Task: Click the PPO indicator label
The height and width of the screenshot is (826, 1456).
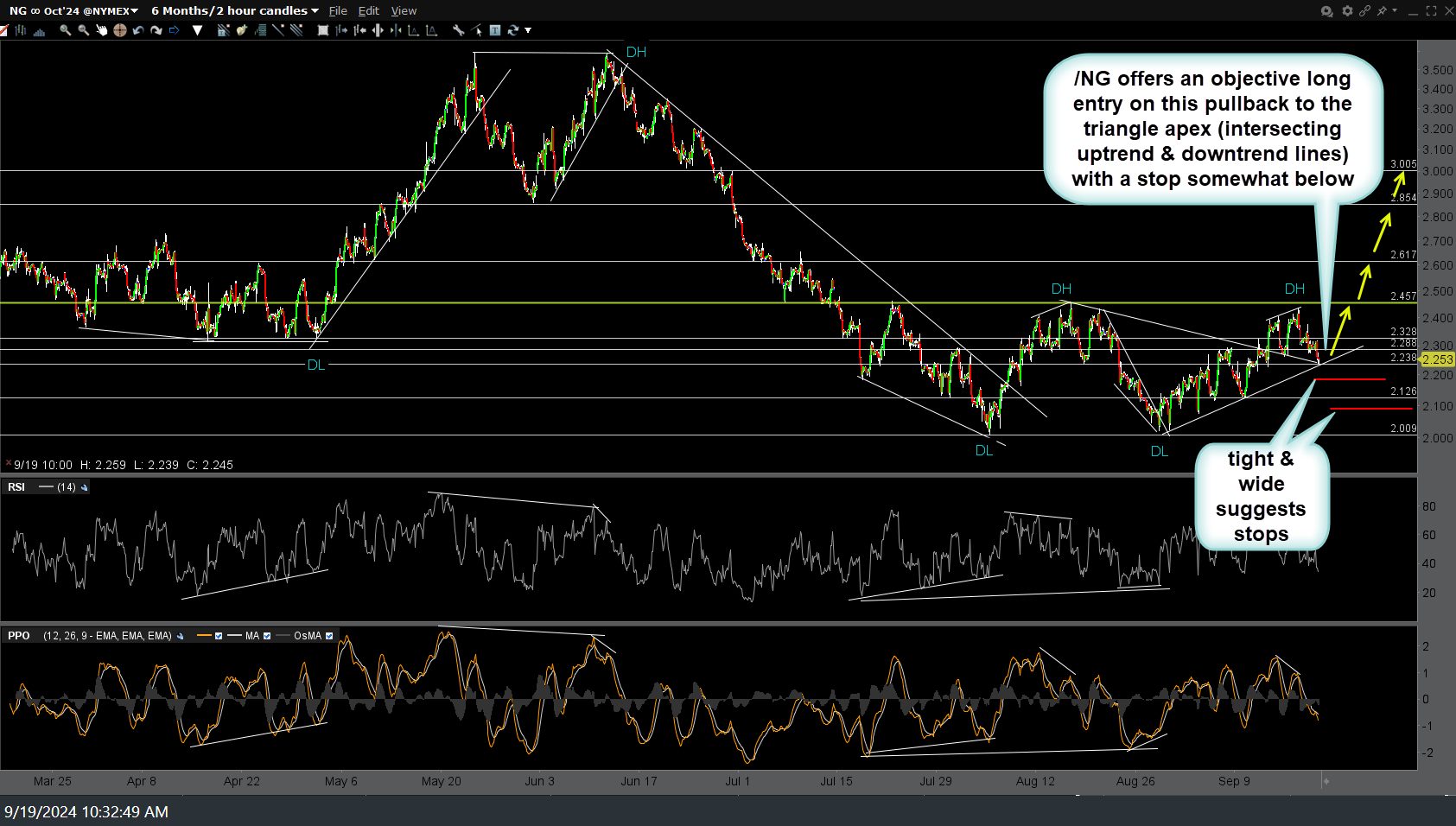Action: click(18, 636)
